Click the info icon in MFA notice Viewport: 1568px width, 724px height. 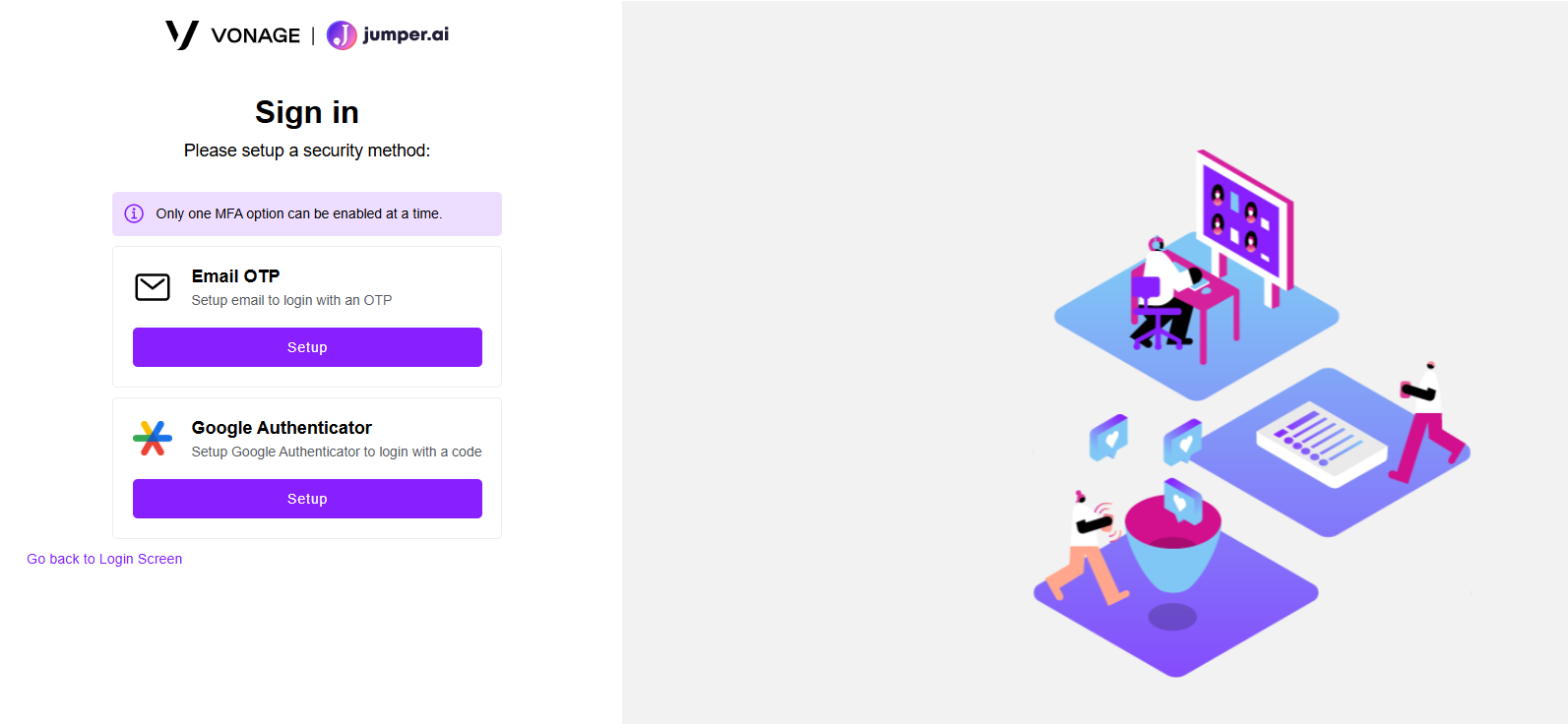pos(134,213)
